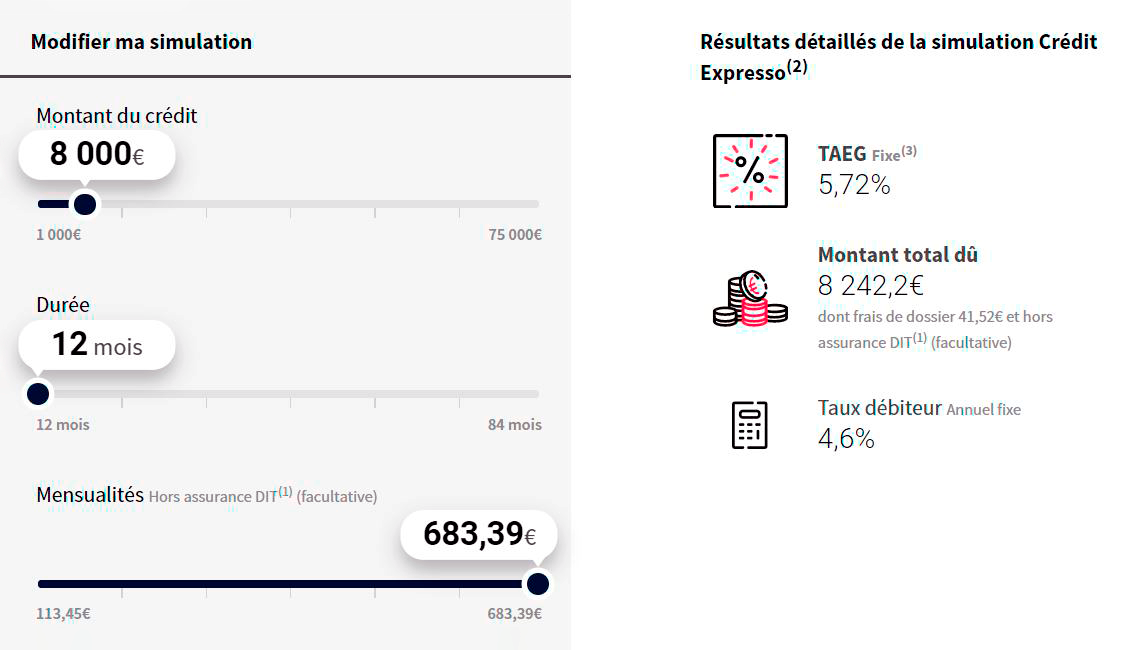Image resolution: width=1129 pixels, height=650 pixels.
Task: Click the calculator icon beside Taux débiteur
Action: pyautogui.click(x=750, y=425)
